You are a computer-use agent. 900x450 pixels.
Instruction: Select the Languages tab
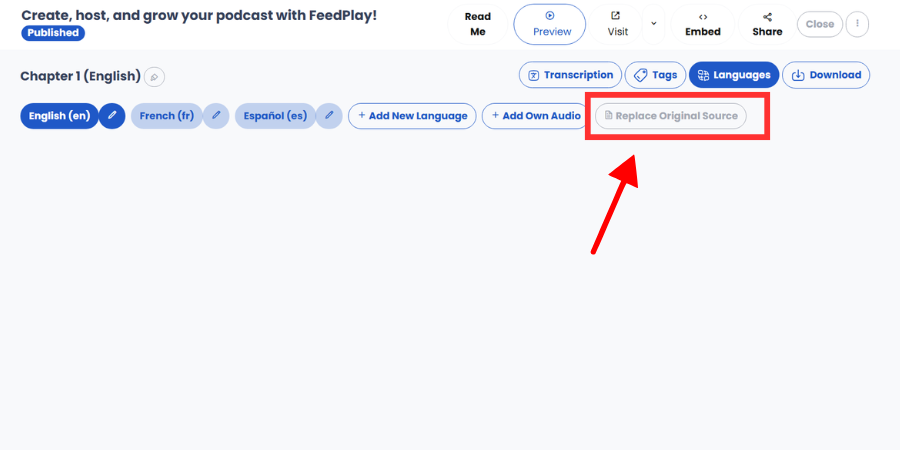(734, 75)
